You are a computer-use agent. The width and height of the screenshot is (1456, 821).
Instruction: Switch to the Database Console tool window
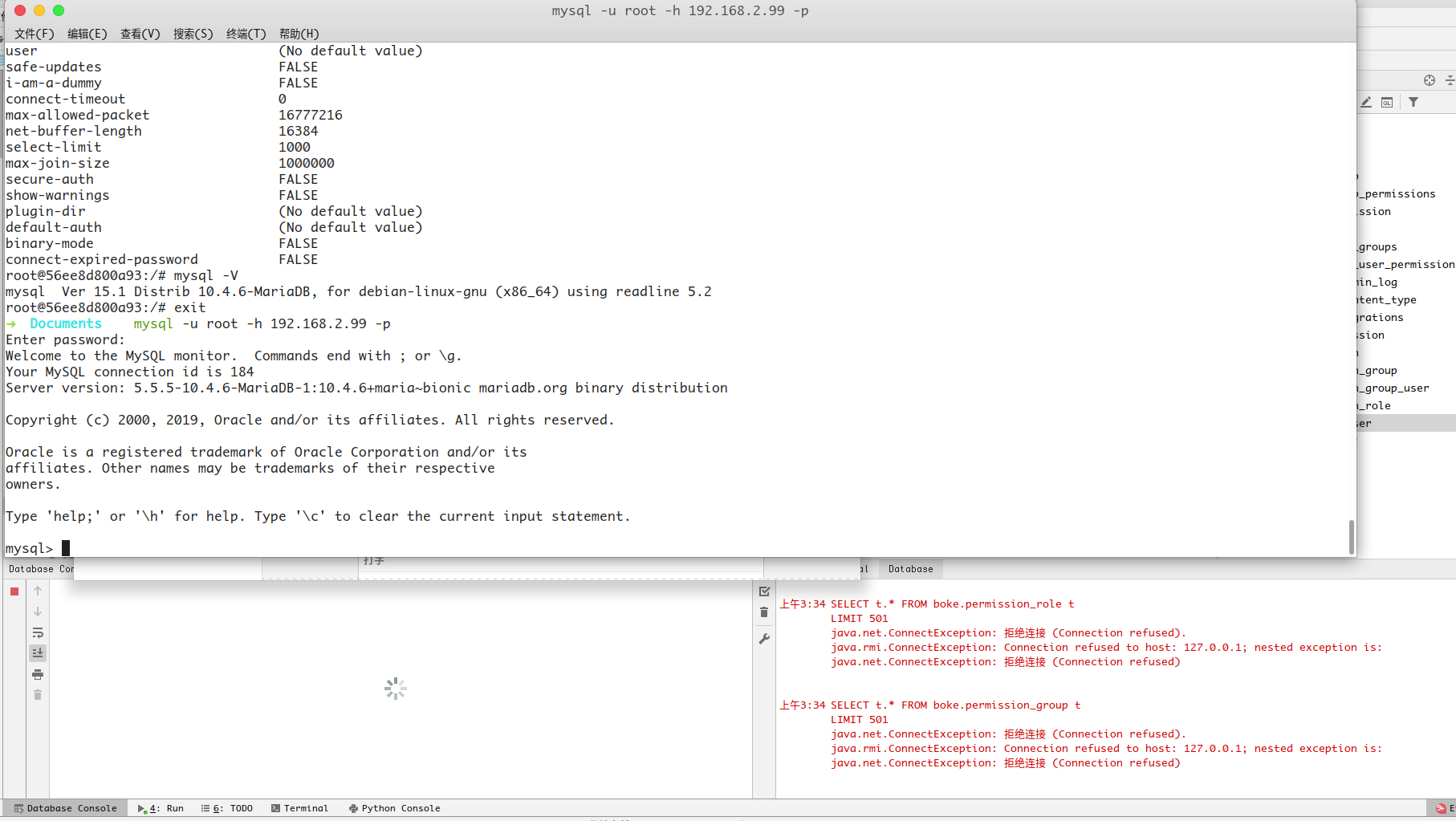point(65,808)
